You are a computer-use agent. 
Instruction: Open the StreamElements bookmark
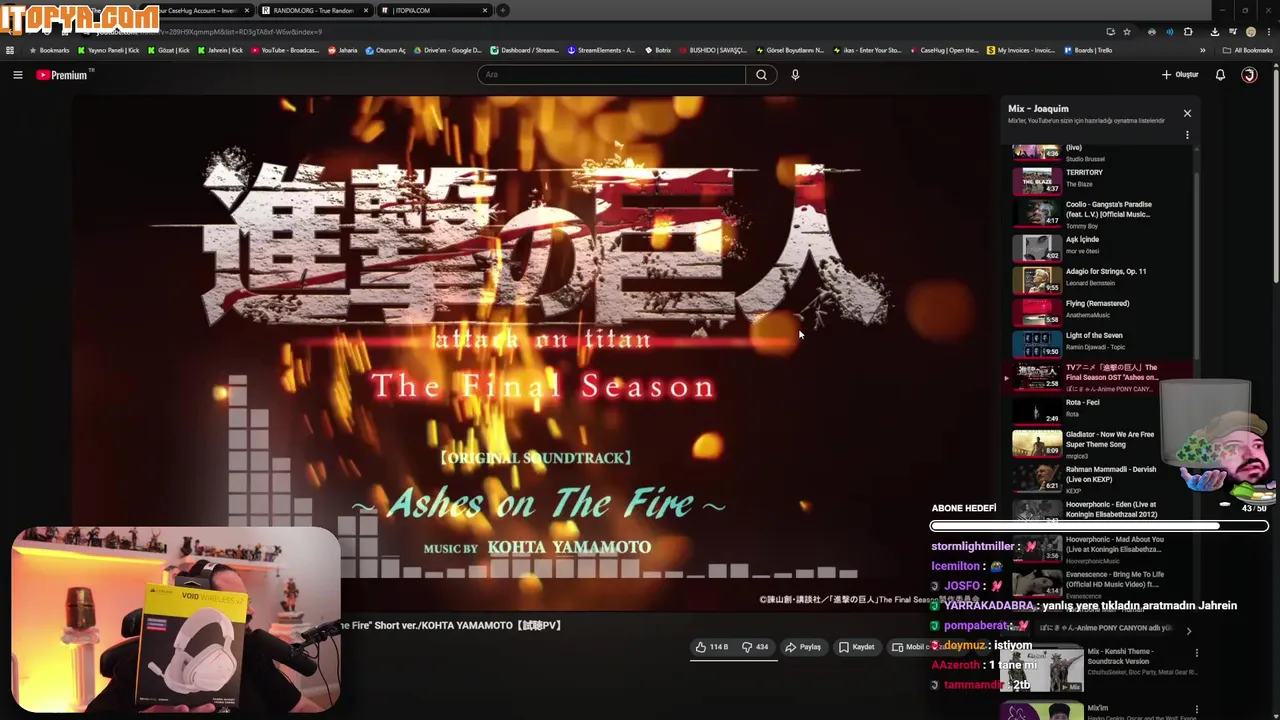coord(601,50)
